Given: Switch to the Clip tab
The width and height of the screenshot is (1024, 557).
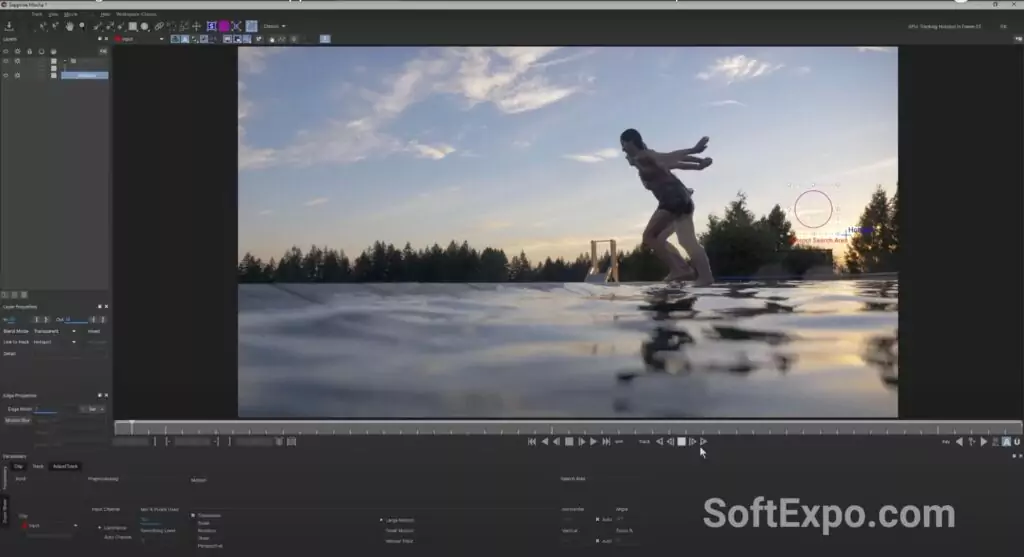Looking at the screenshot, I should click(18, 467).
